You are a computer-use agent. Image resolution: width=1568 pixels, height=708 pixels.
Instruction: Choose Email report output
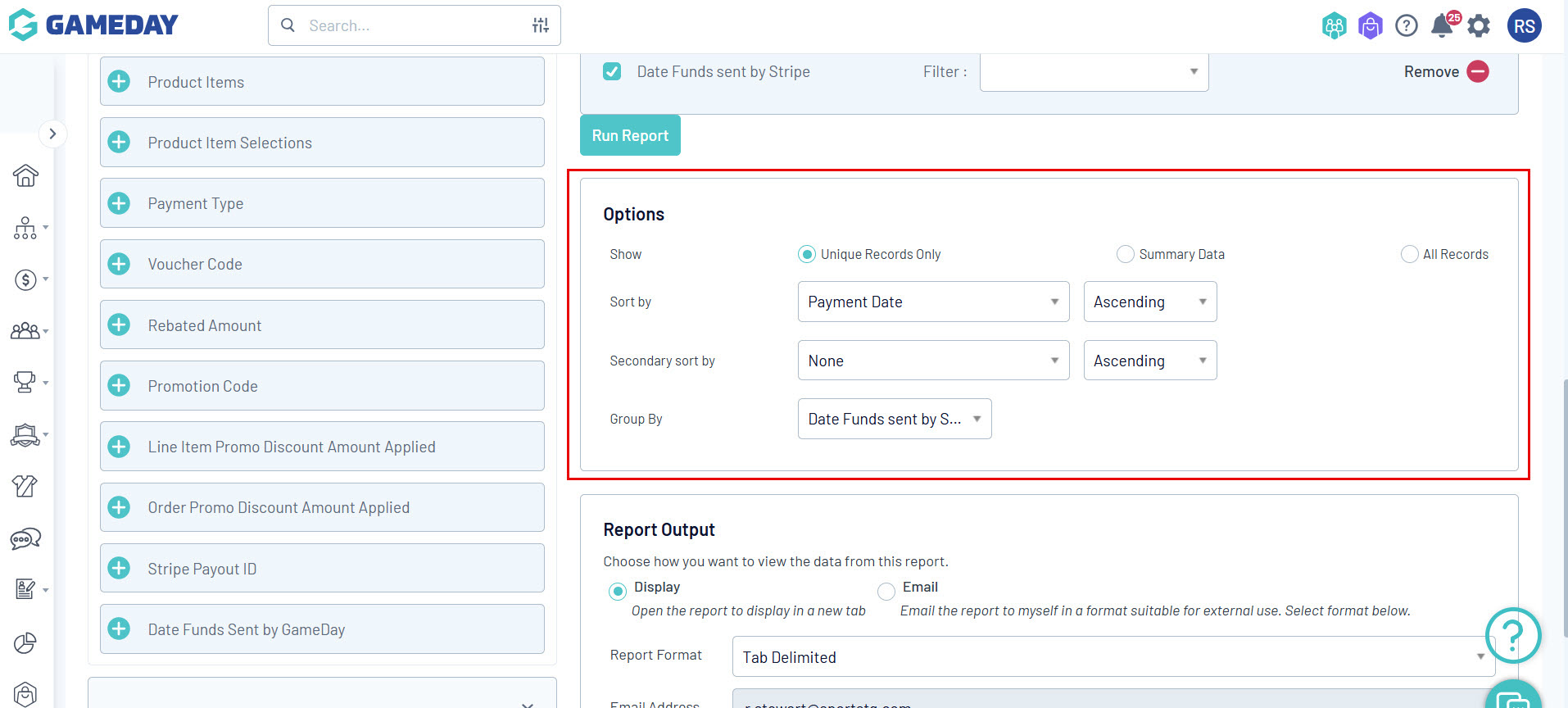[886, 591]
